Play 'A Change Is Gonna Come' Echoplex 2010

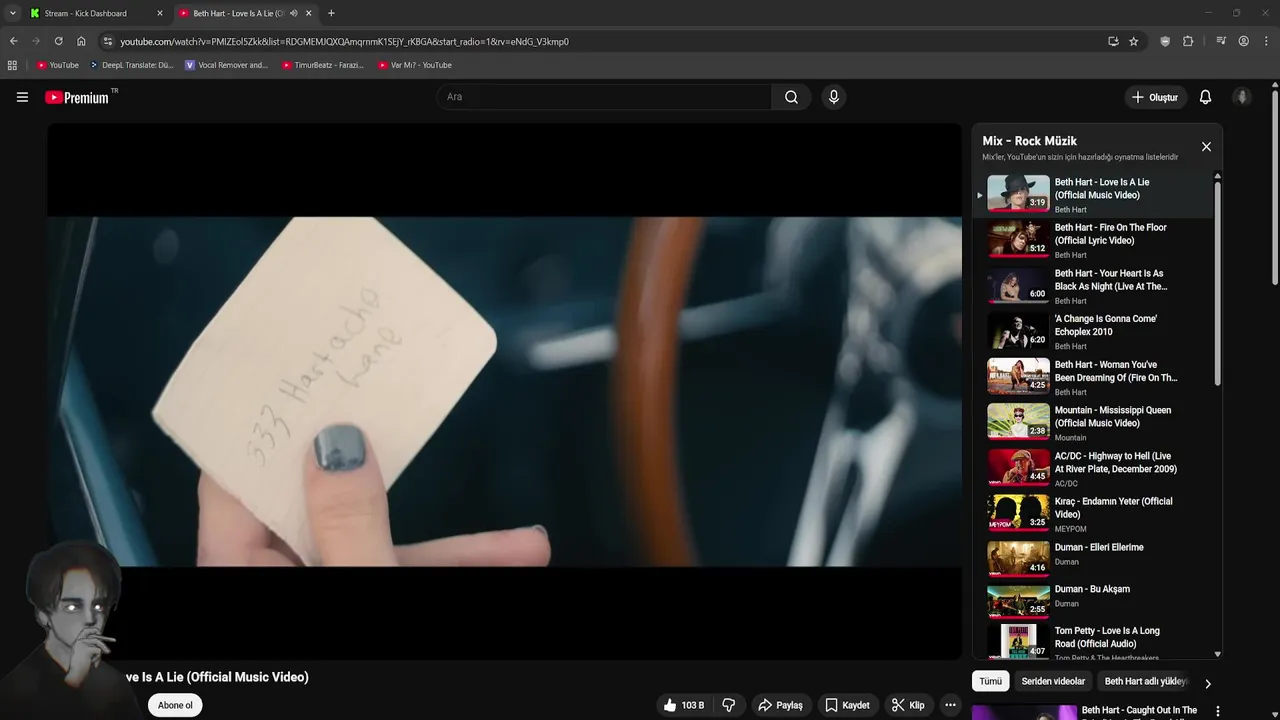(x=1095, y=332)
